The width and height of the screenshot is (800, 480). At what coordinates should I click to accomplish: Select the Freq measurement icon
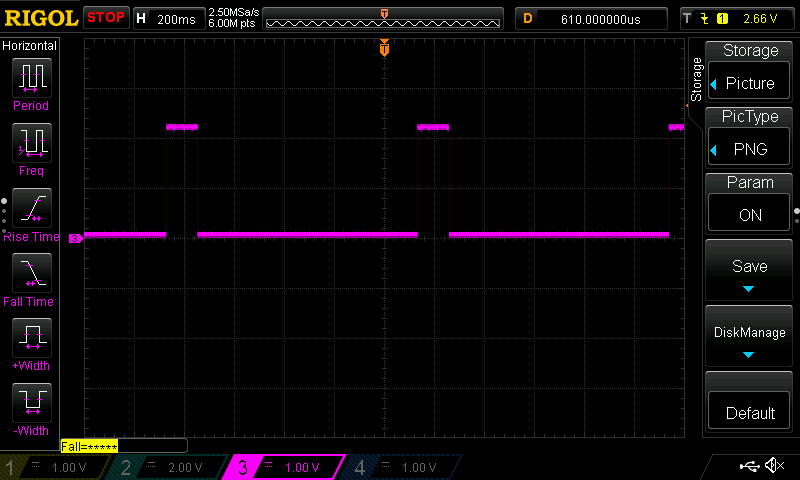point(32,142)
